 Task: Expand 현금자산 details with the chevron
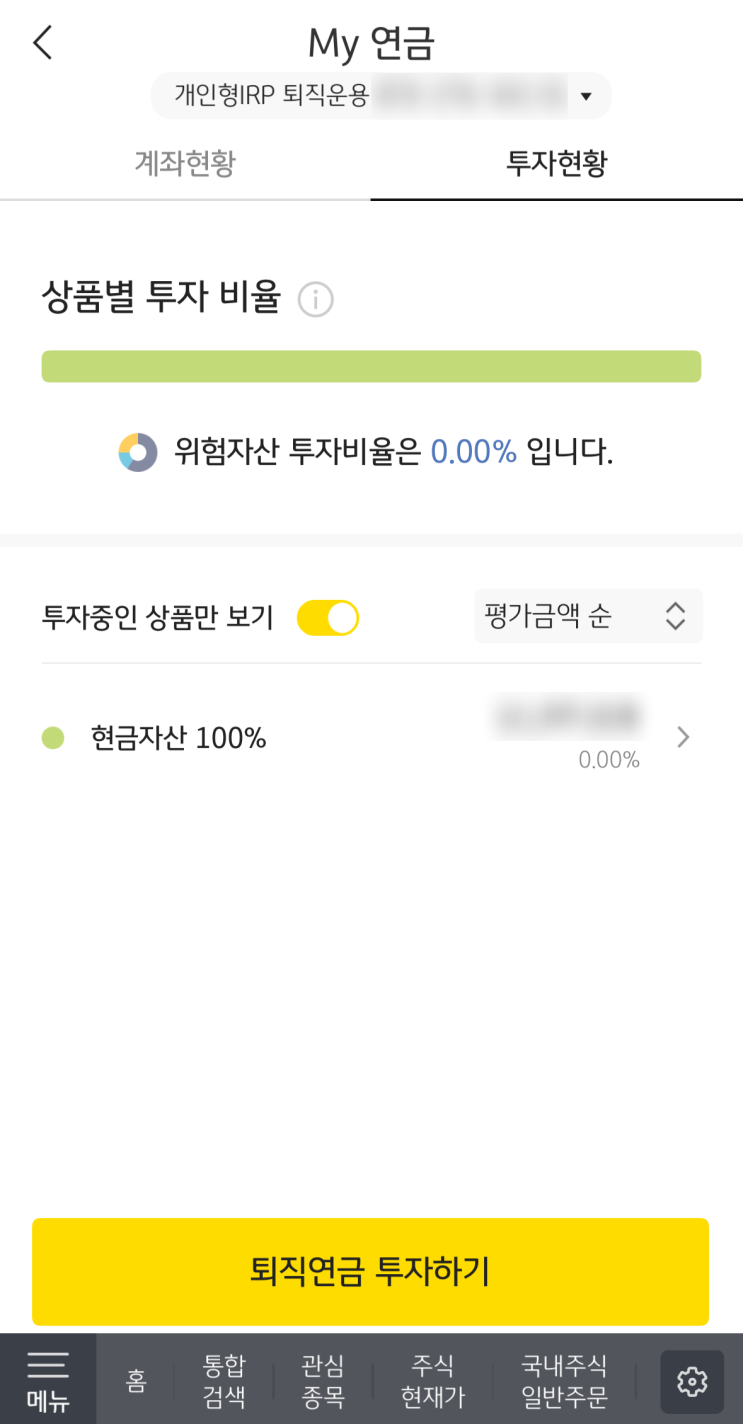tap(683, 738)
